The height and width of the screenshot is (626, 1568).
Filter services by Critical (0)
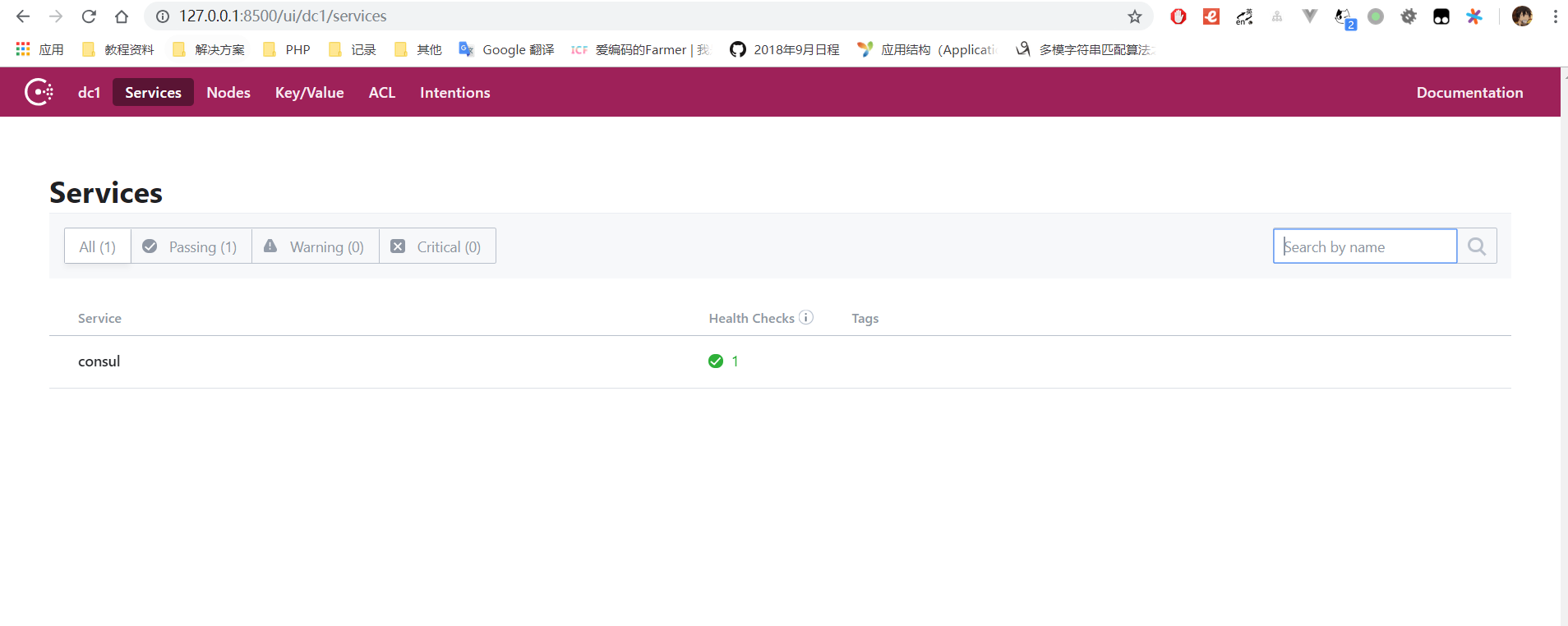click(436, 246)
